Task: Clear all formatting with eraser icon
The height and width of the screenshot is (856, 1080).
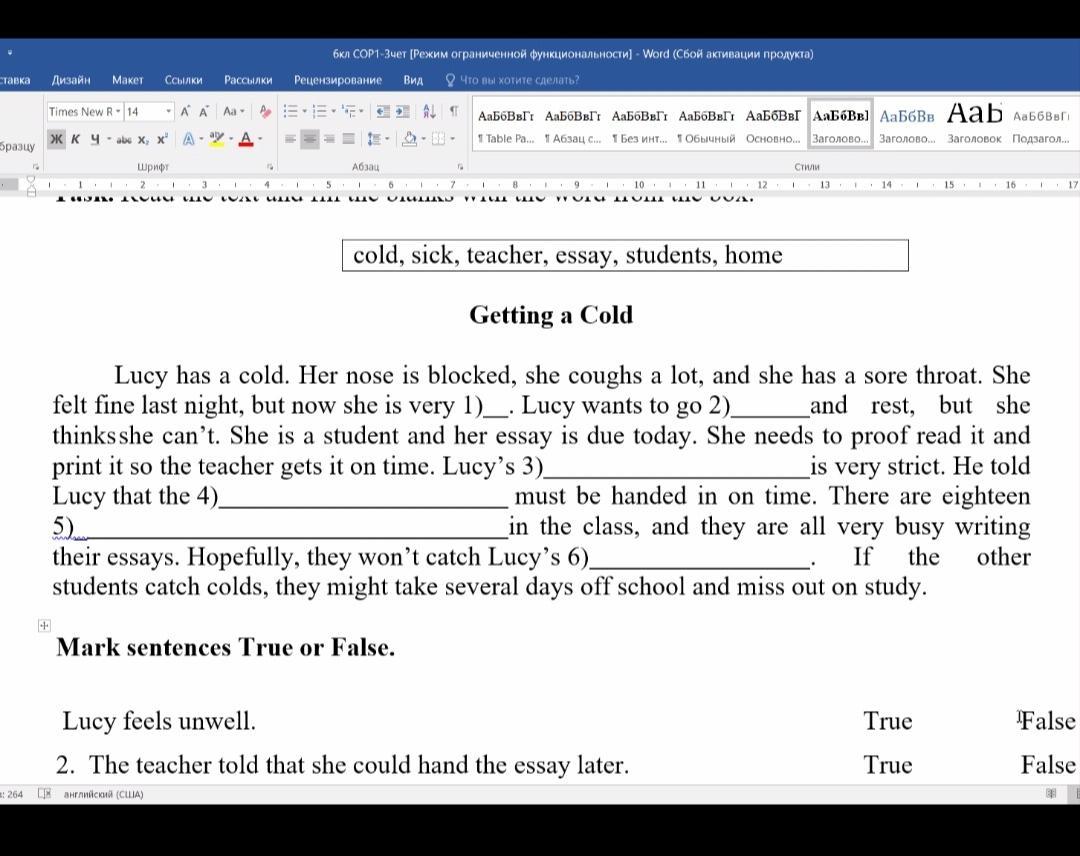Action: click(x=265, y=112)
